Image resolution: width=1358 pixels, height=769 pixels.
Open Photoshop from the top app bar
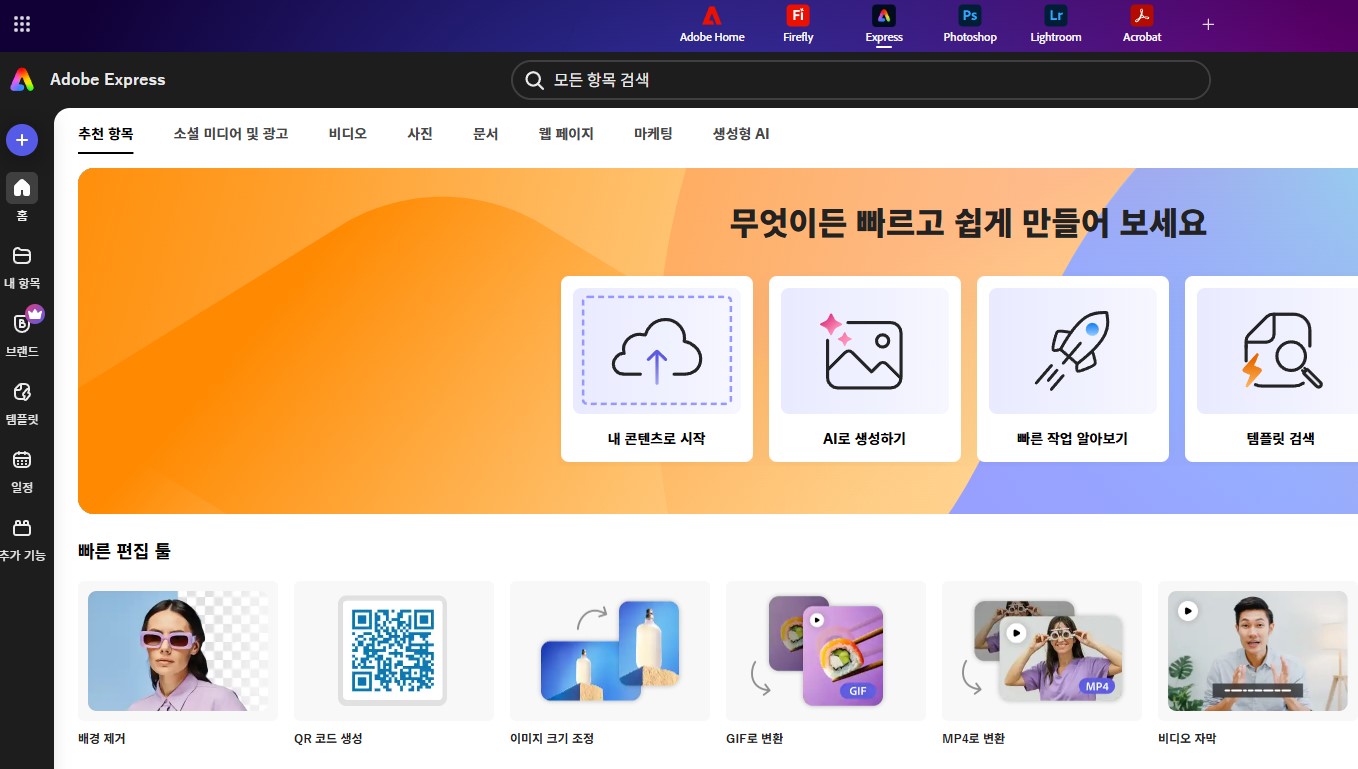pyautogui.click(x=967, y=24)
